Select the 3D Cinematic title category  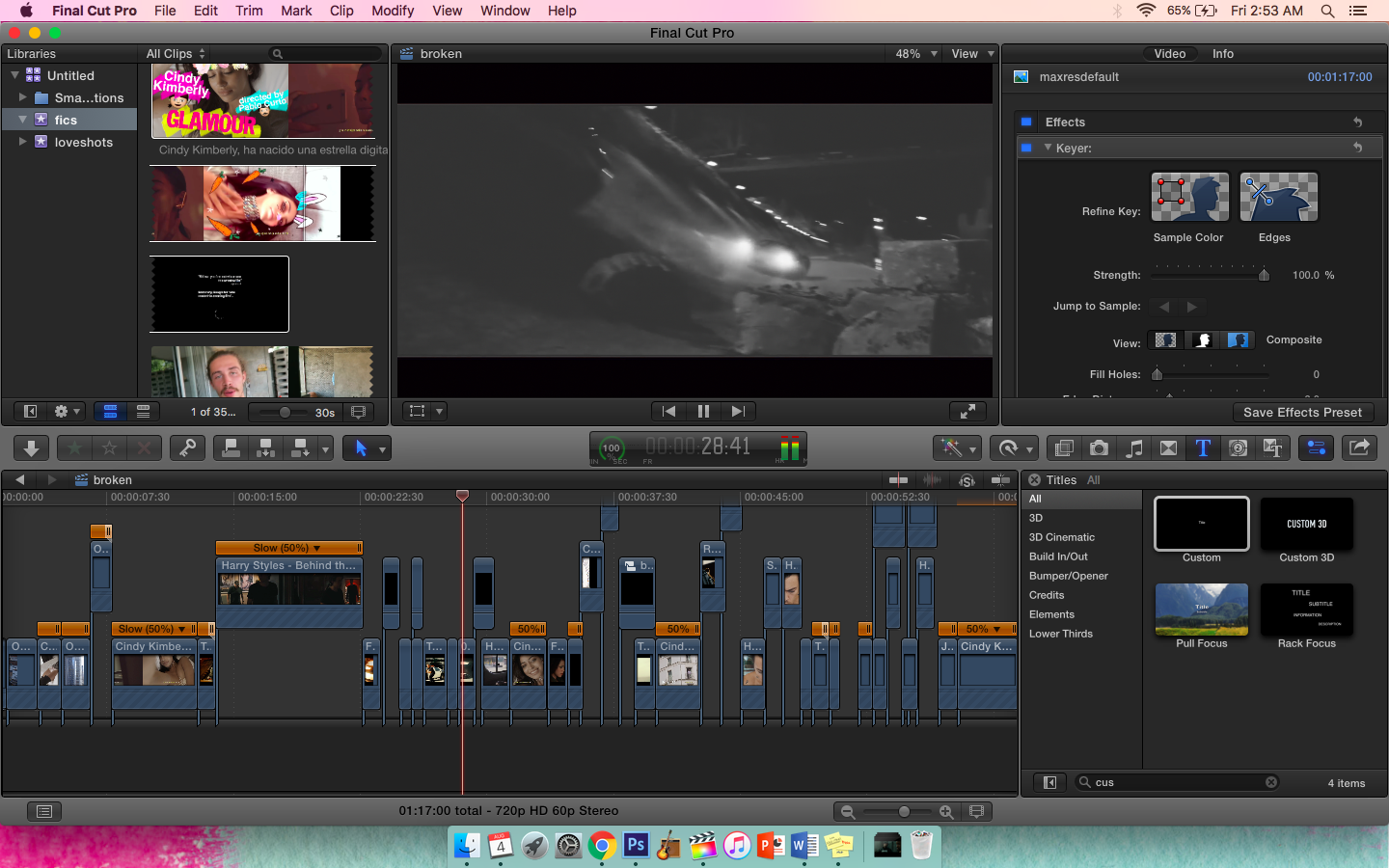pyautogui.click(x=1062, y=537)
